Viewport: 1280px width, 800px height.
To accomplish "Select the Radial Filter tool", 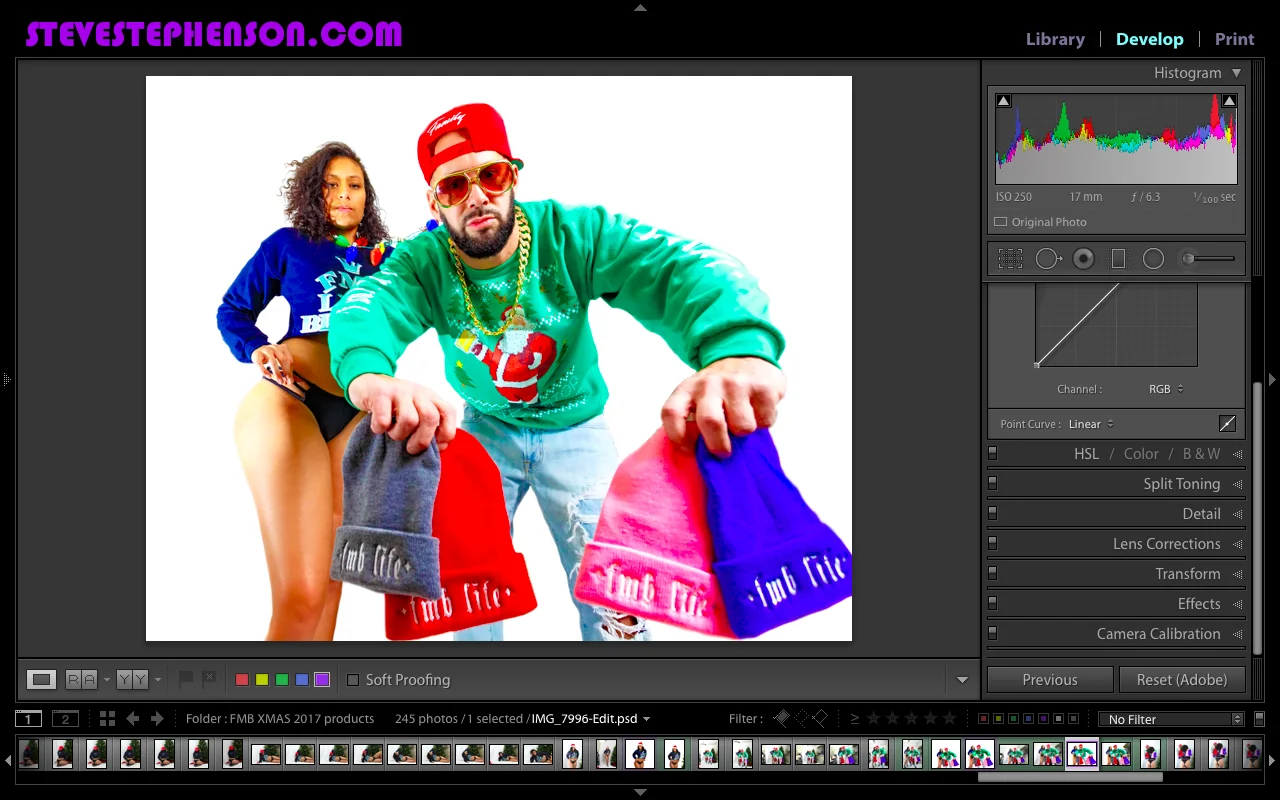I will pos(1153,259).
